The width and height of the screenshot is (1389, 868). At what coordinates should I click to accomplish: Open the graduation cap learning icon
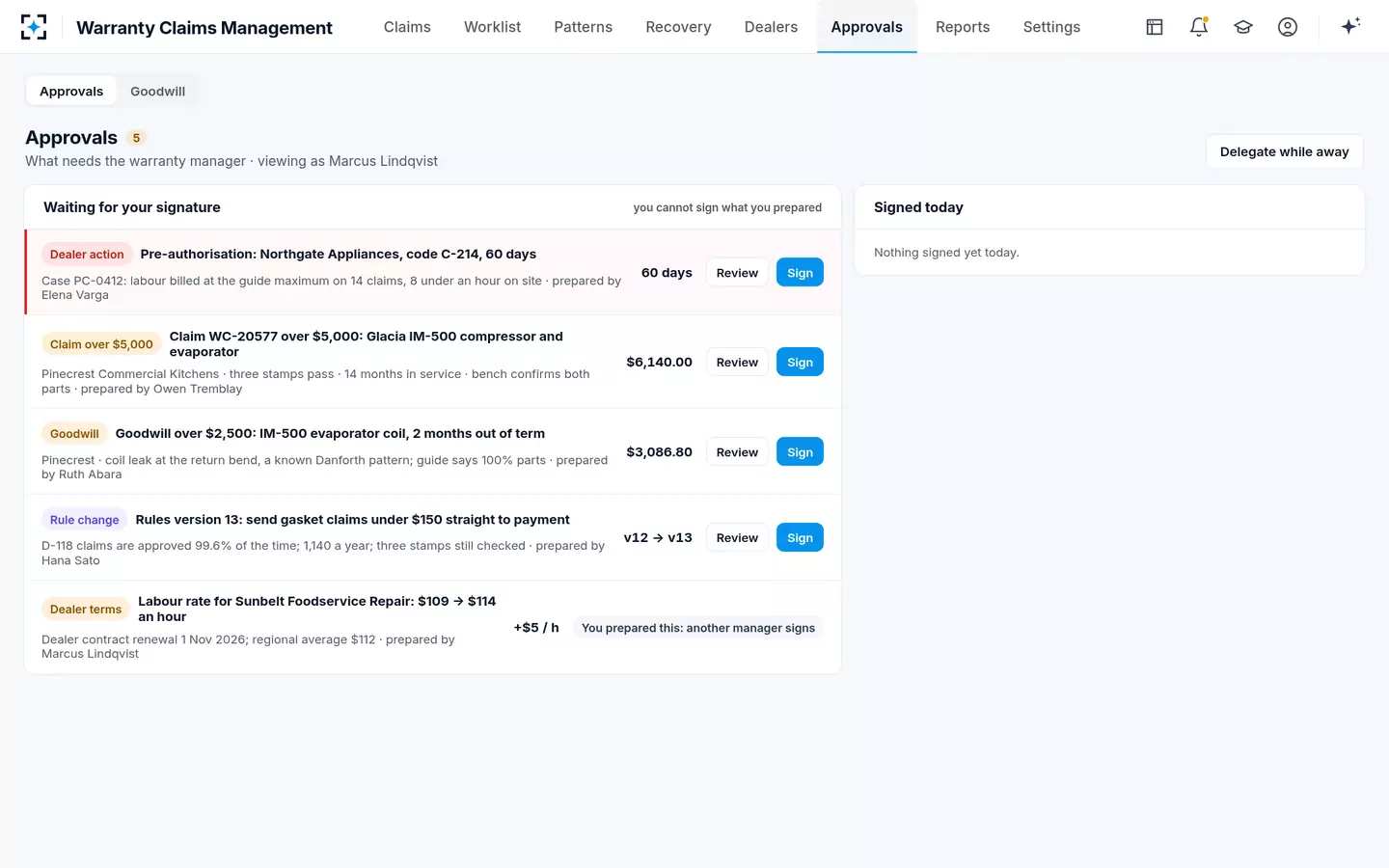click(1243, 27)
